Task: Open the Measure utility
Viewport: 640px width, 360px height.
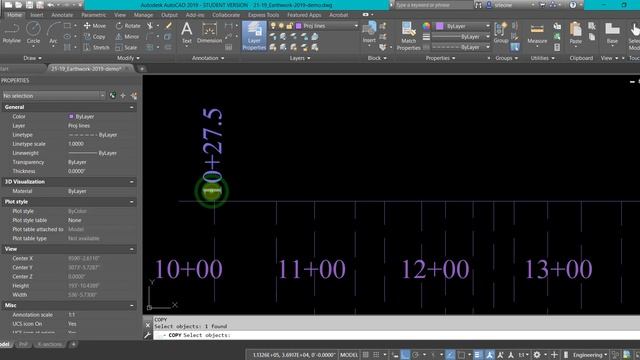Action: click(537, 33)
